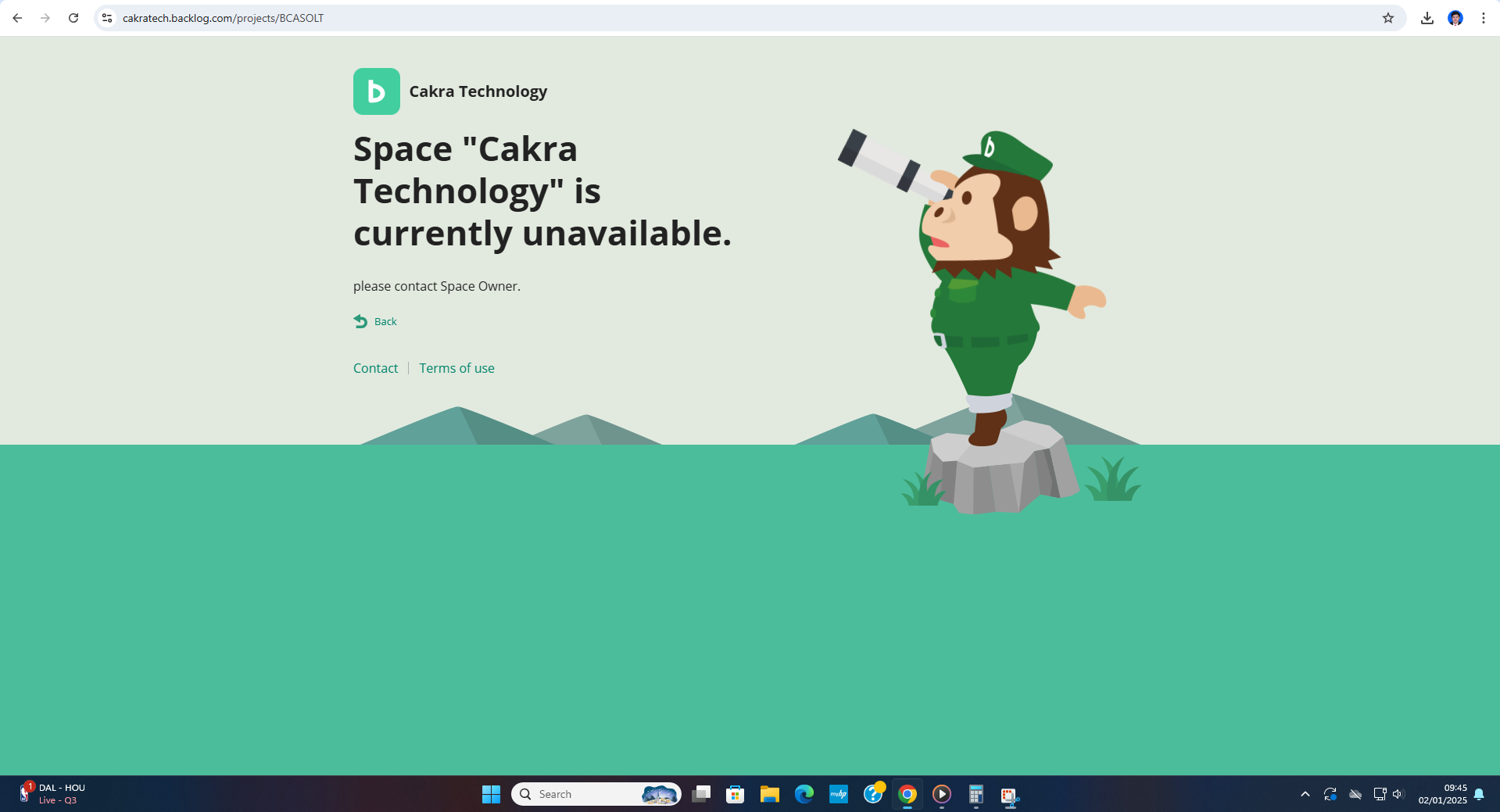The height and width of the screenshot is (812, 1500).
Task: Open the volume control in the tray
Action: [1398, 794]
